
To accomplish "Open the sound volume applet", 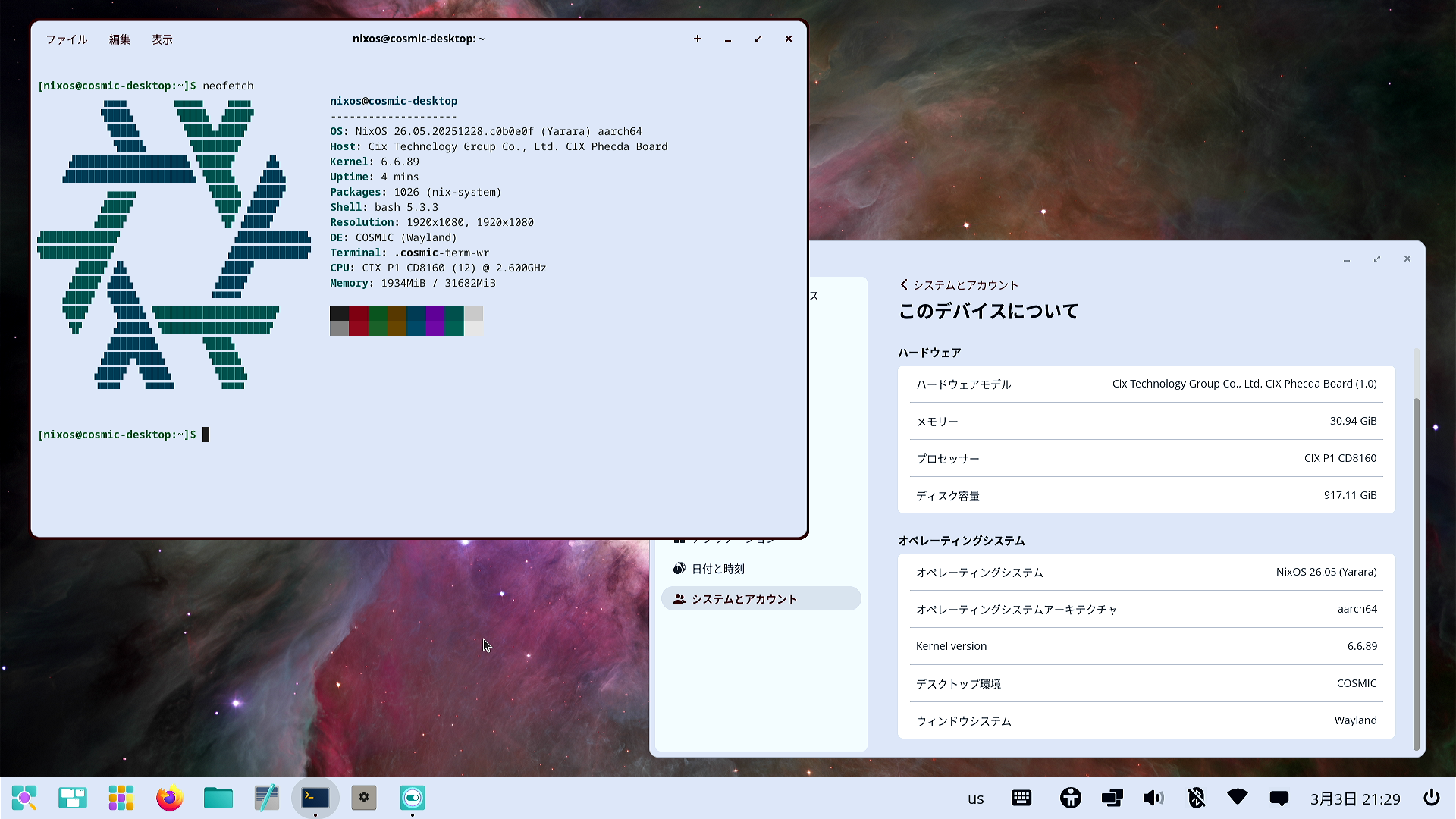I will pos(1153,798).
